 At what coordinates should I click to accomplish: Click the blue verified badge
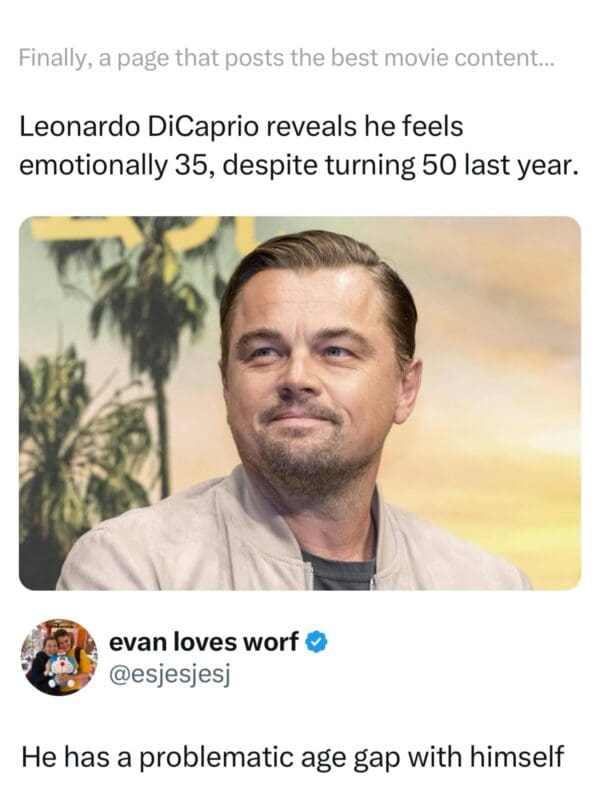[x=317, y=641]
